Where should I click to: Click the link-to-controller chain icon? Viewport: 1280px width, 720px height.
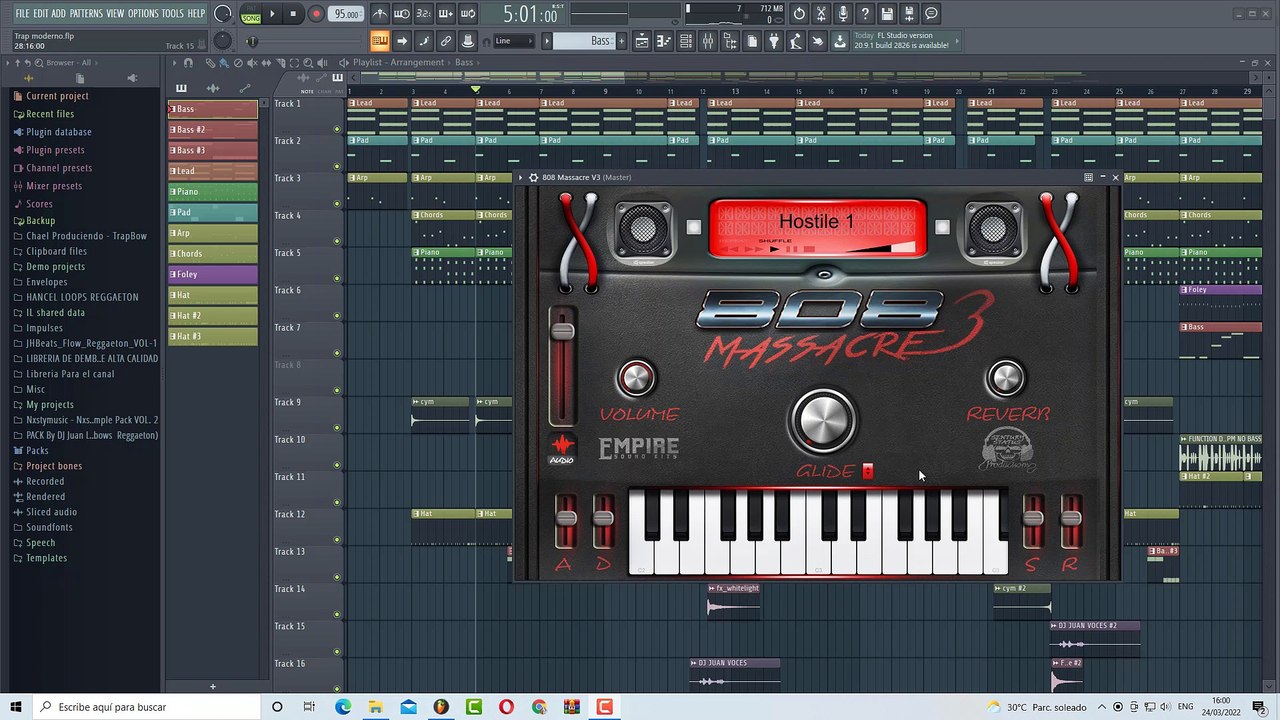pos(445,41)
